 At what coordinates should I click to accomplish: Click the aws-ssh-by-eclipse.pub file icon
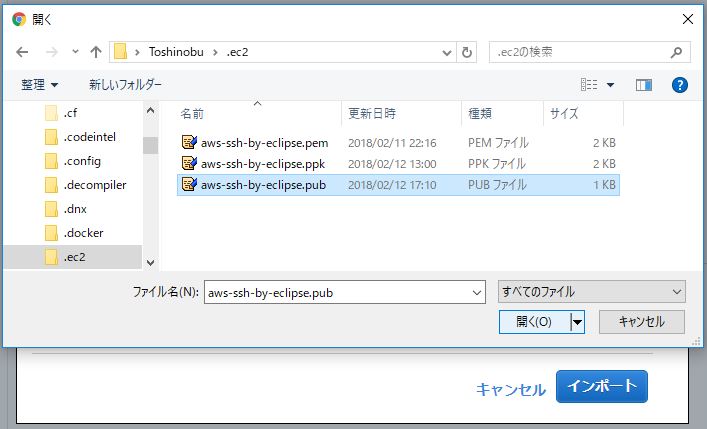[189, 184]
